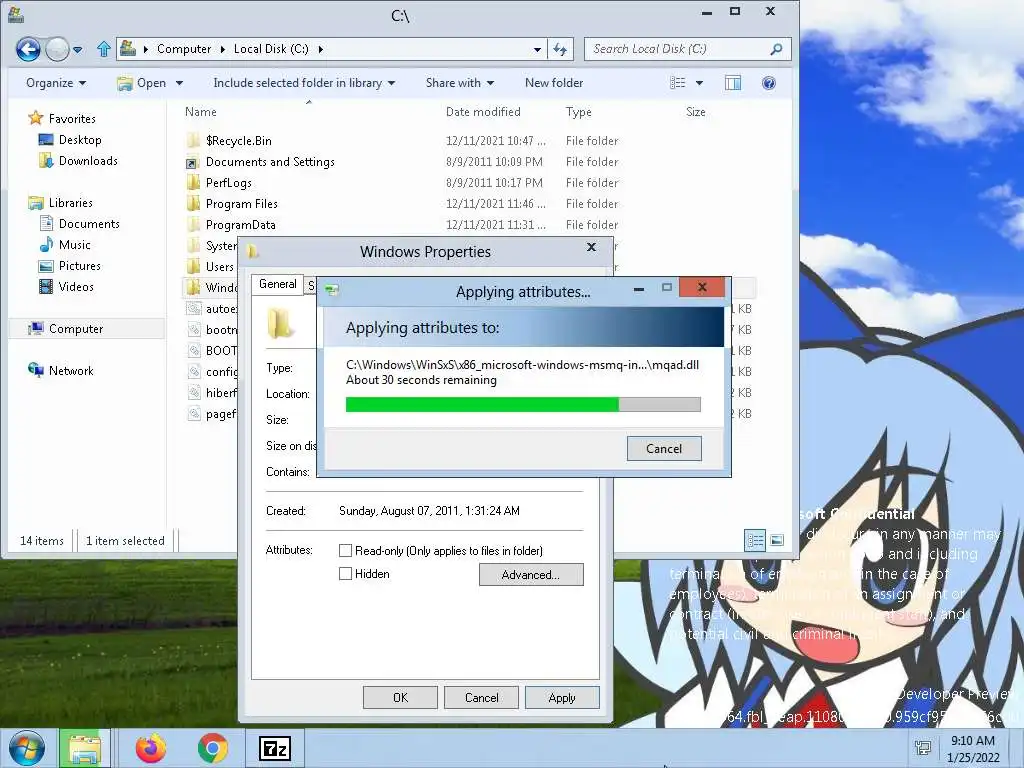Minimize the Applying attributes dialog
Image resolution: width=1024 pixels, height=768 pixels.
[639, 288]
